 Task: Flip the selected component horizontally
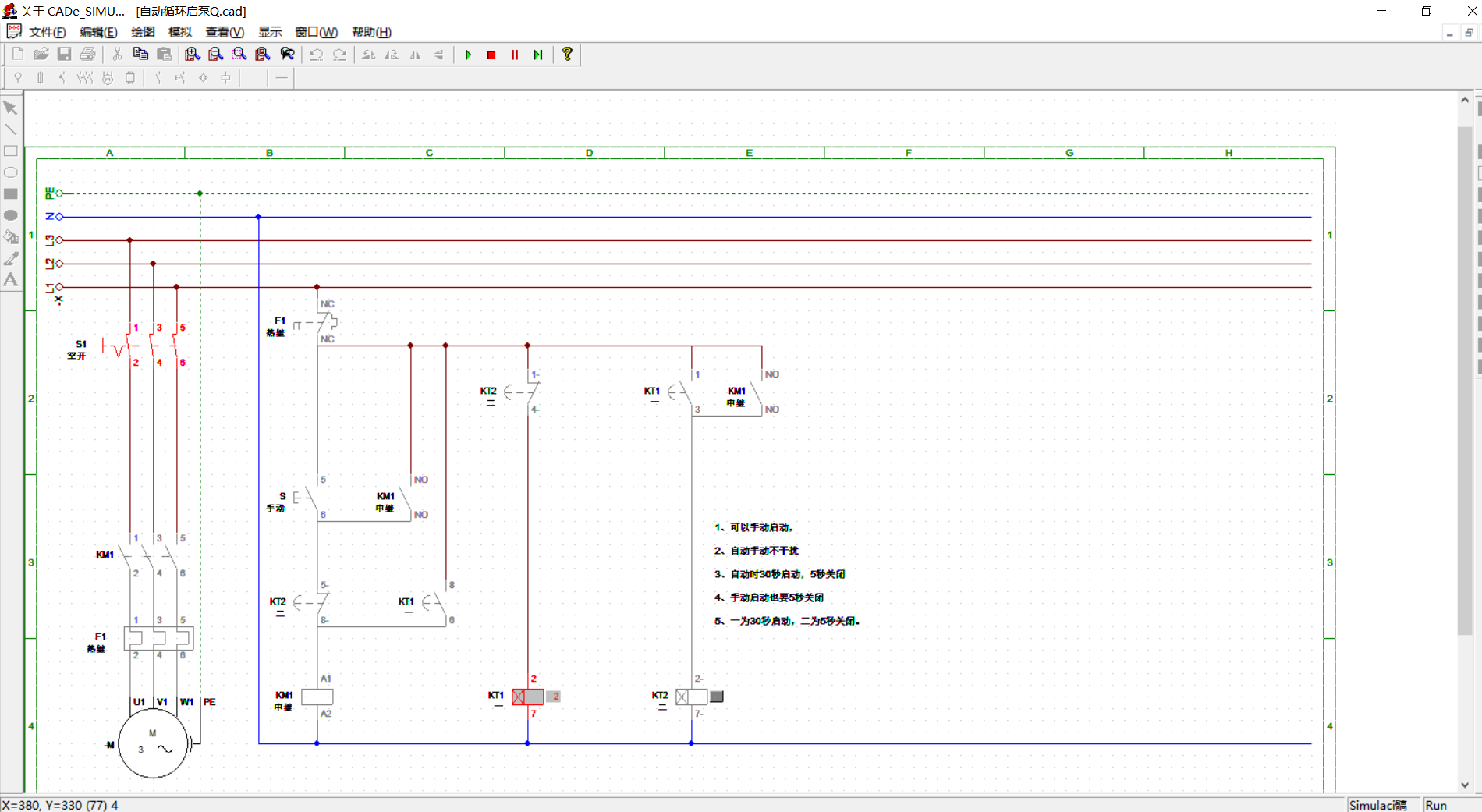coord(415,54)
